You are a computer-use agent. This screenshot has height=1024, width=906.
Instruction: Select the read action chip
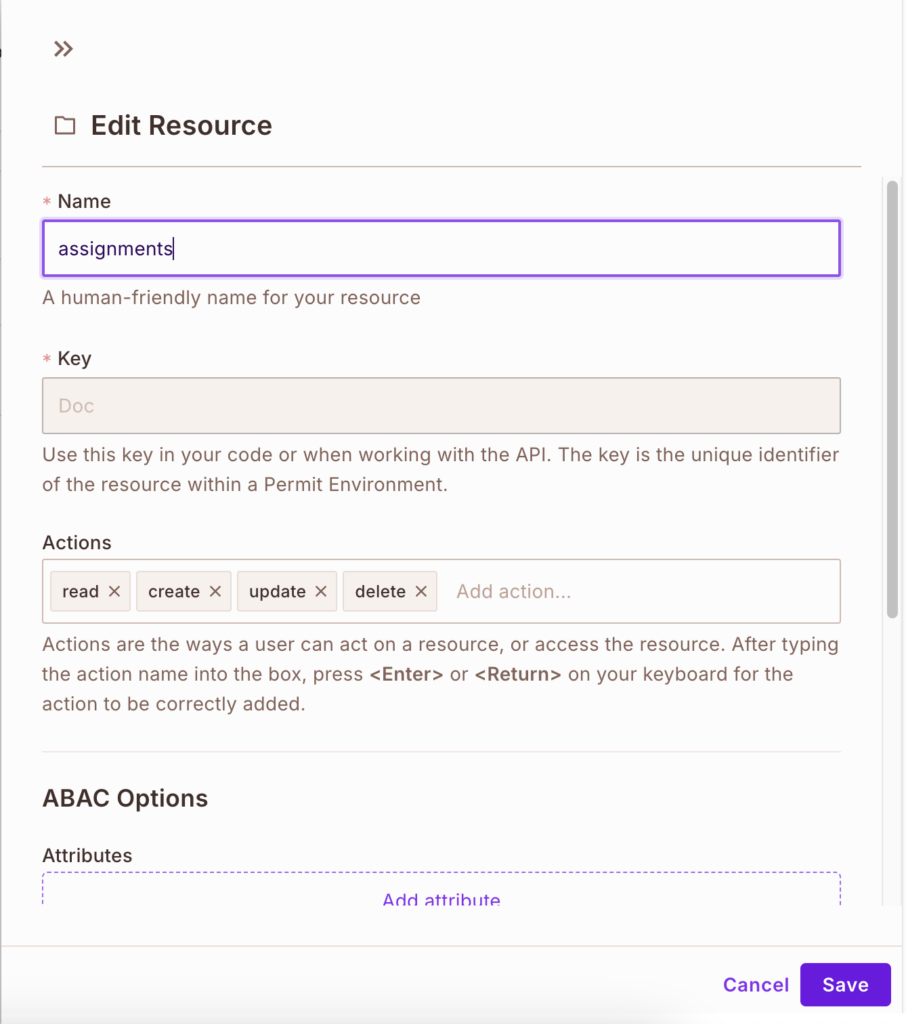tap(80, 591)
